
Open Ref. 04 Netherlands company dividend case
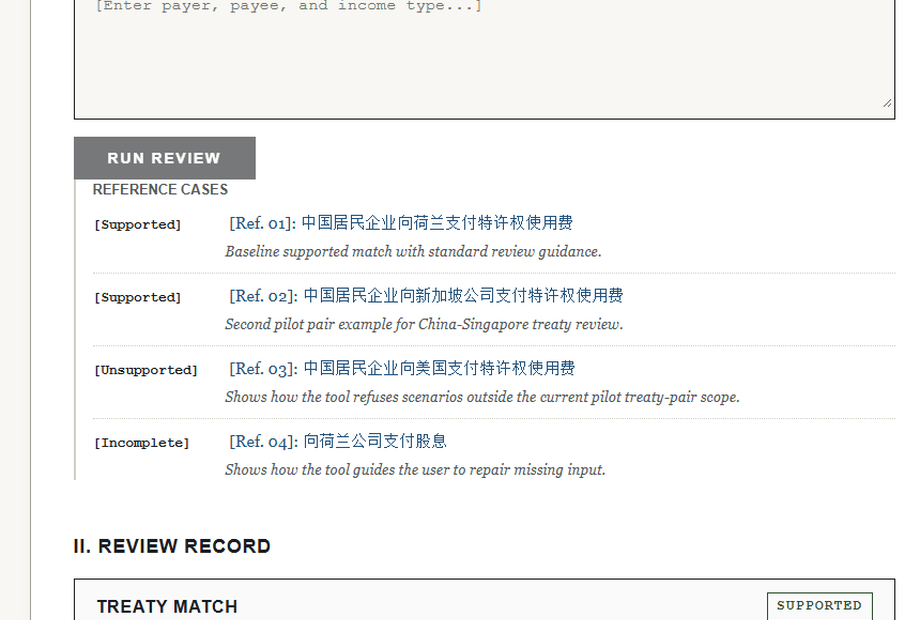(x=338, y=441)
